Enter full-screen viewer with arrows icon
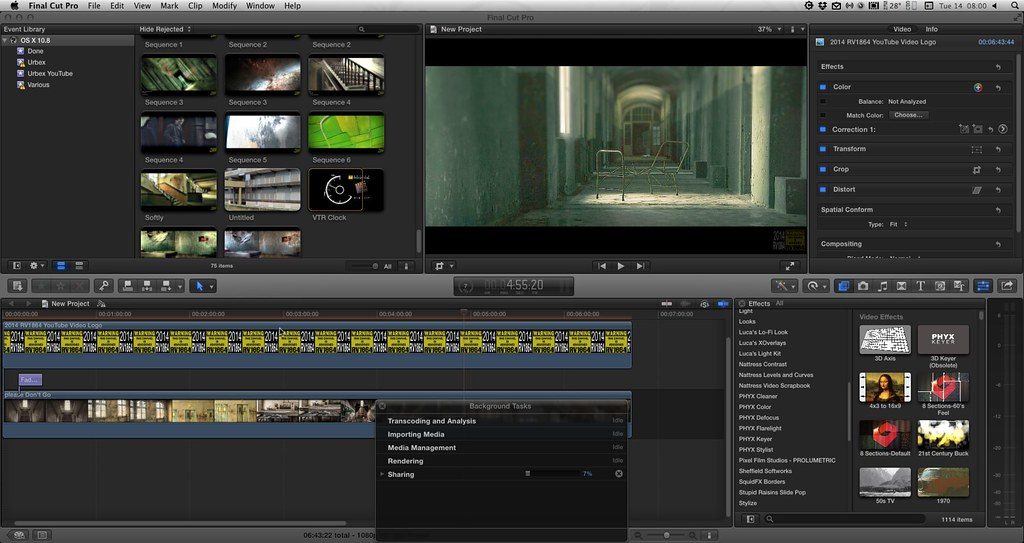Screen dimensions: 1024x543 [790, 266]
